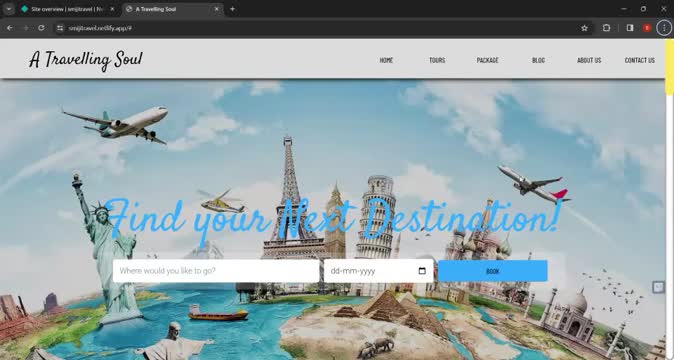The image size is (674, 360).
Task: Open site information icon beside the URL
Action: point(60,28)
